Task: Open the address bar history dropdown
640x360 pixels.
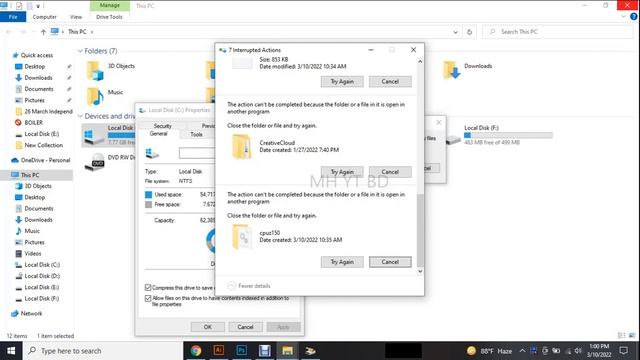Action: (456, 32)
